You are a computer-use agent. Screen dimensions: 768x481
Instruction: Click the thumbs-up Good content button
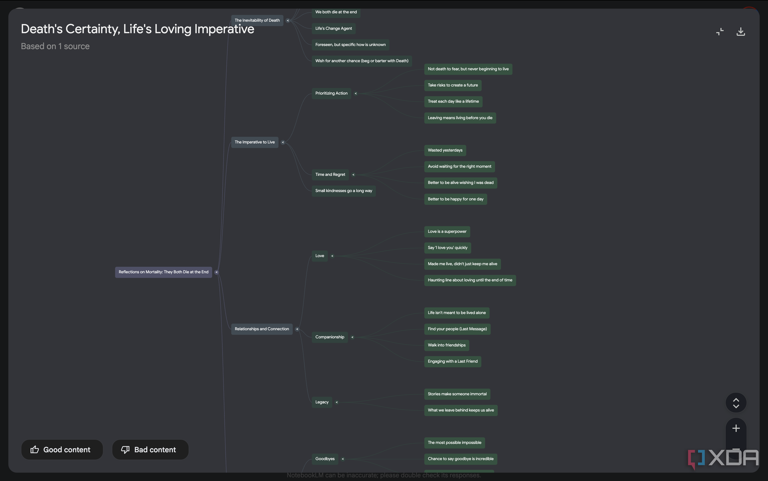coord(62,450)
